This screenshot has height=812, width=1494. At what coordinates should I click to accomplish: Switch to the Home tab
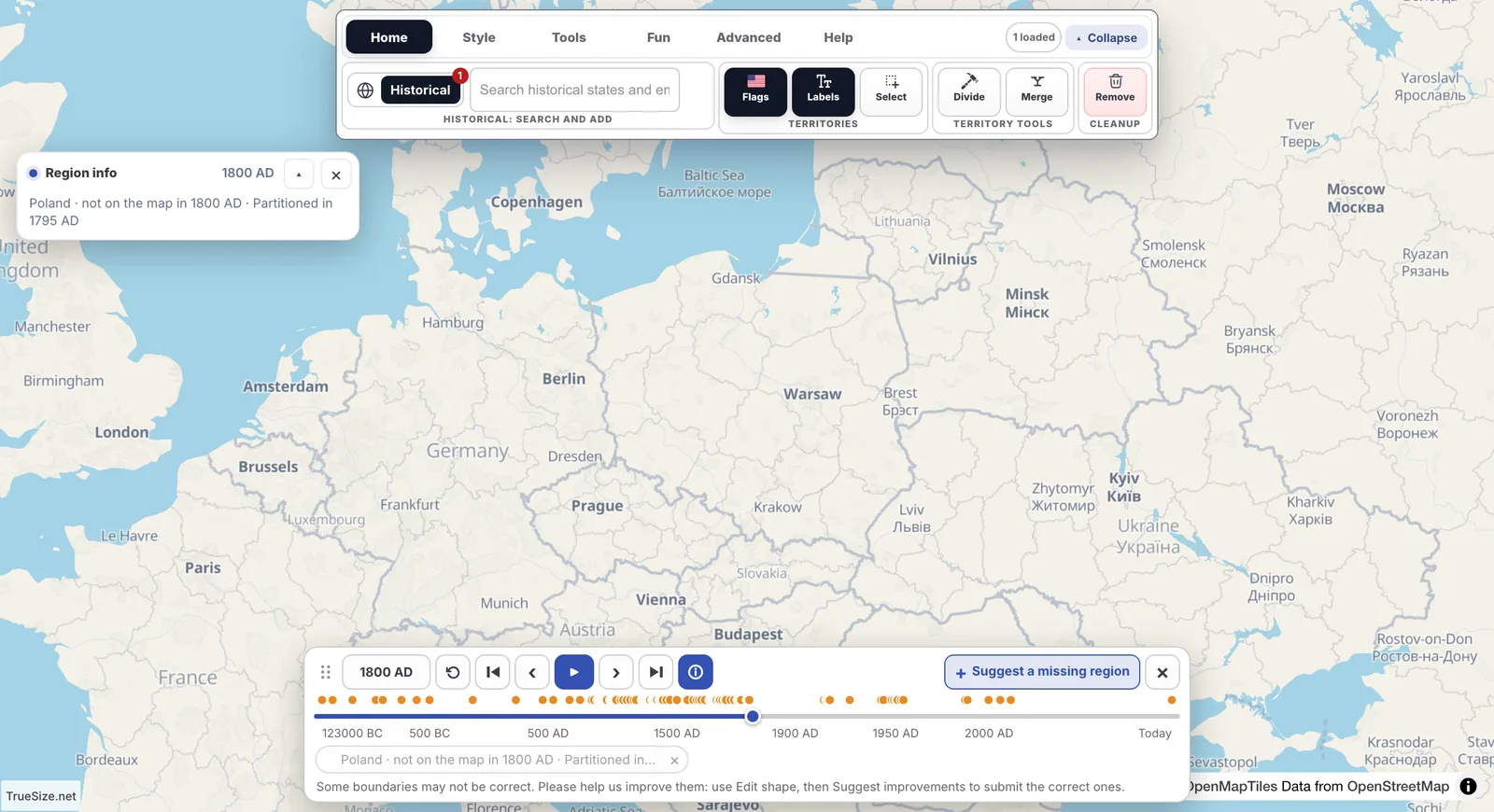coord(388,37)
